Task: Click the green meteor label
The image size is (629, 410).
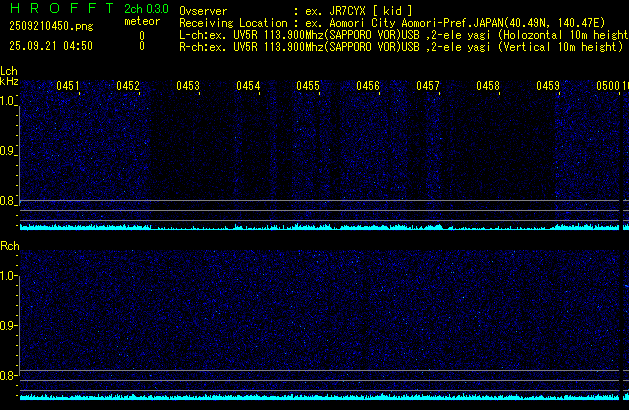Action: 141,21
